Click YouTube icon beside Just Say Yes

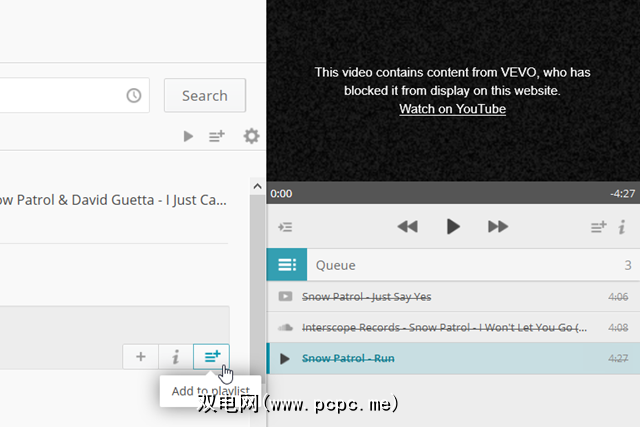(x=285, y=296)
